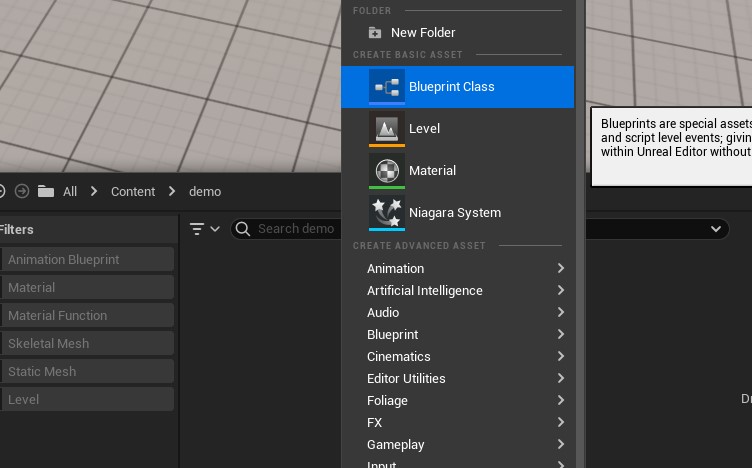Click the Niagara System stars icon

387,213
